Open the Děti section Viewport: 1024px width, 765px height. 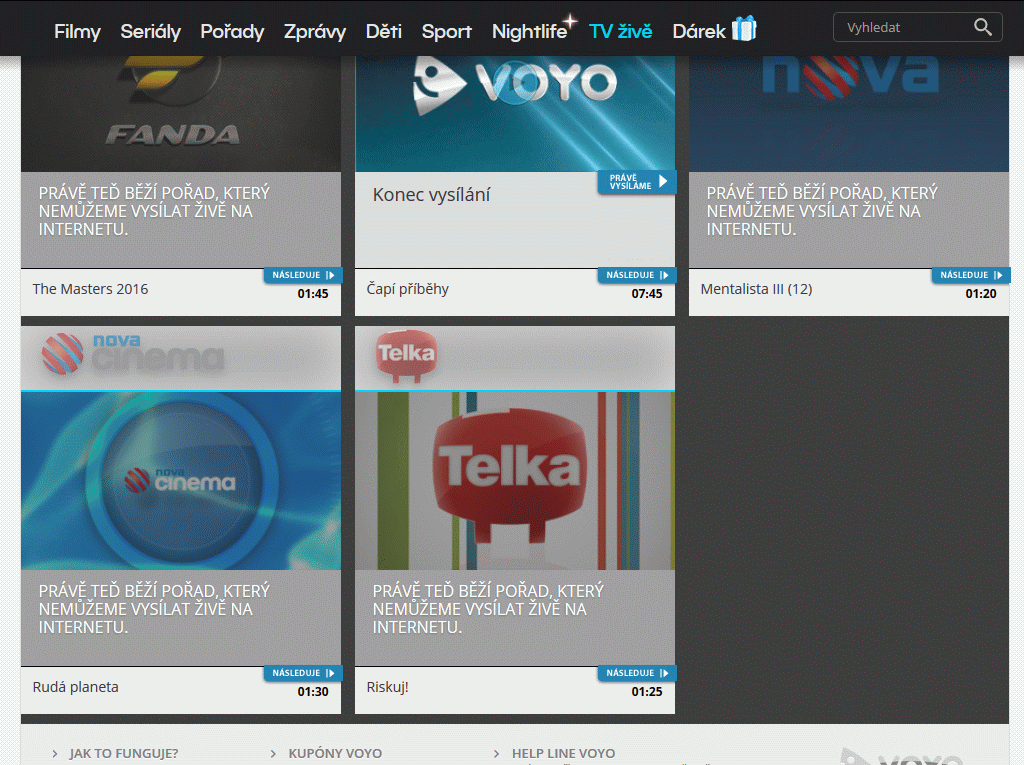pos(383,31)
